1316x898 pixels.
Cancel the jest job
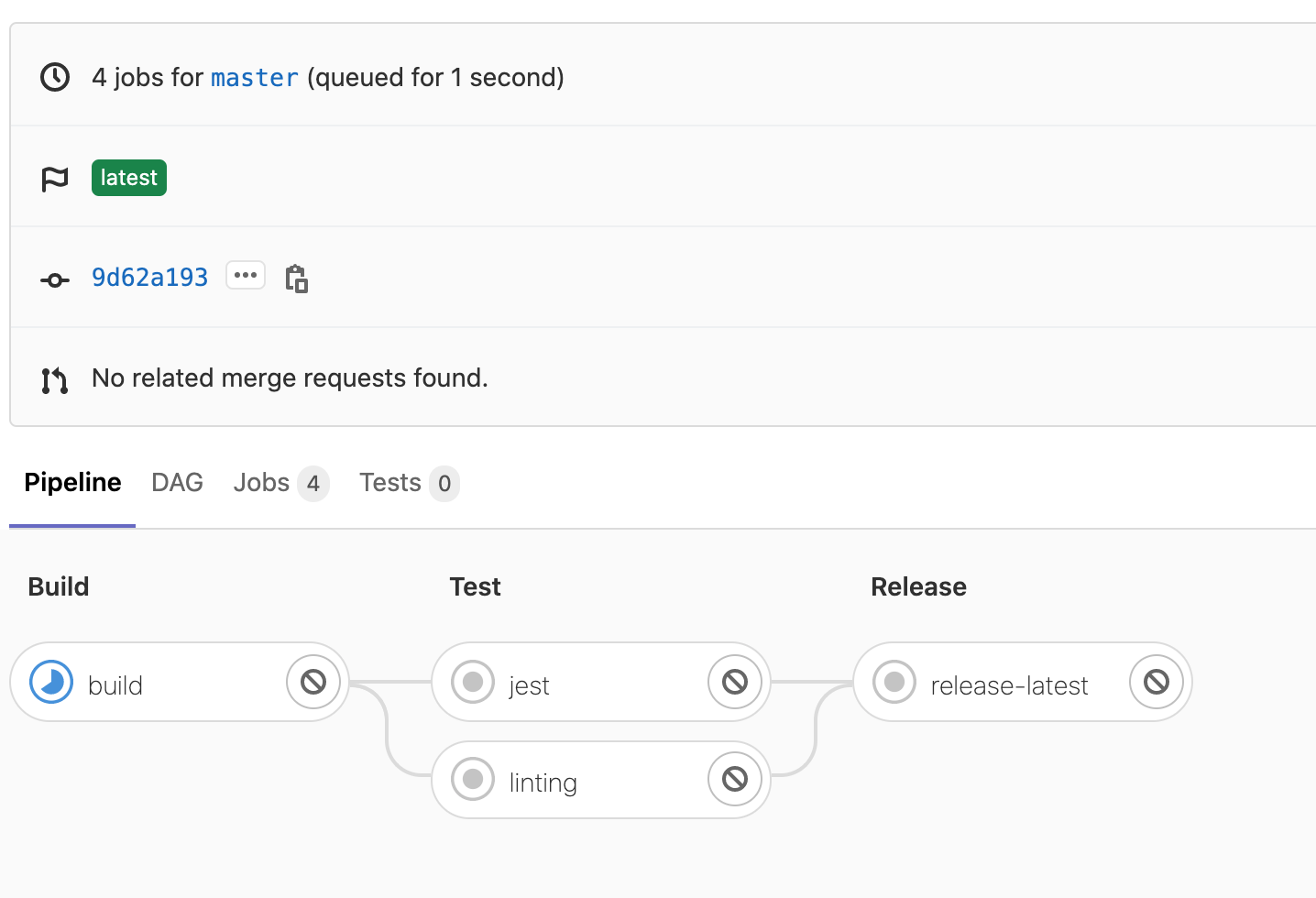click(735, 682)
